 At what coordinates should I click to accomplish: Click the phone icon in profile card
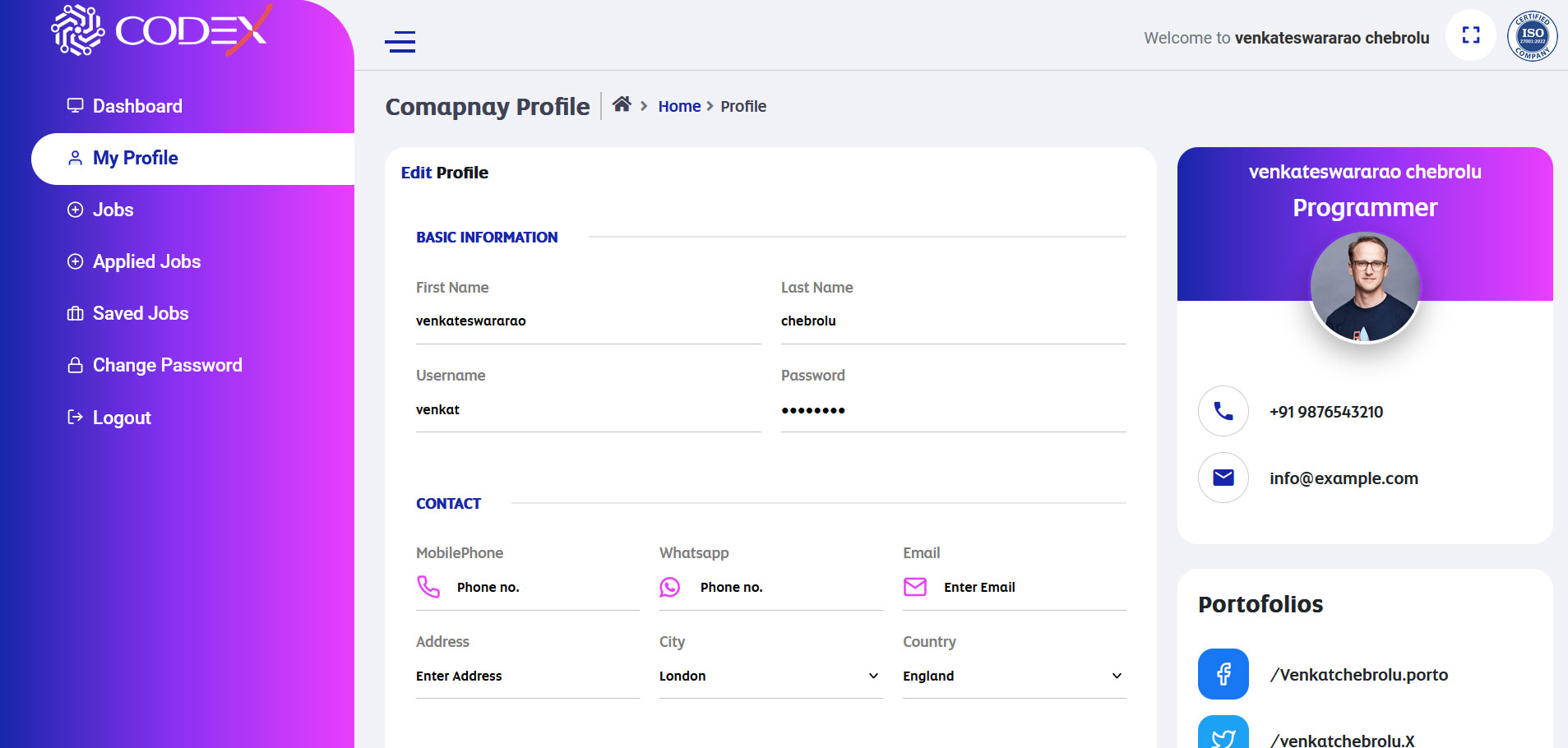(1223, 411)
